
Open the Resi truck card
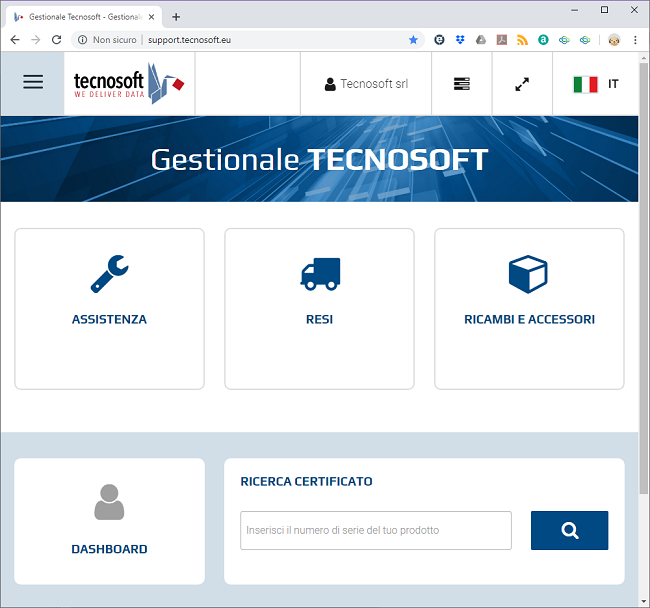pyautogui.click(x=319, y=309)
